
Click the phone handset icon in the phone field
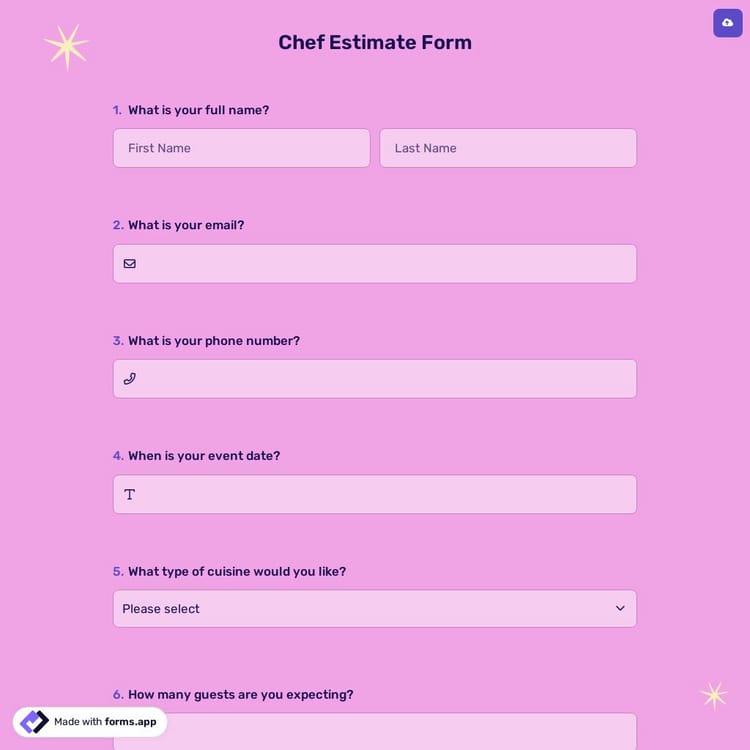pos(130,379)
